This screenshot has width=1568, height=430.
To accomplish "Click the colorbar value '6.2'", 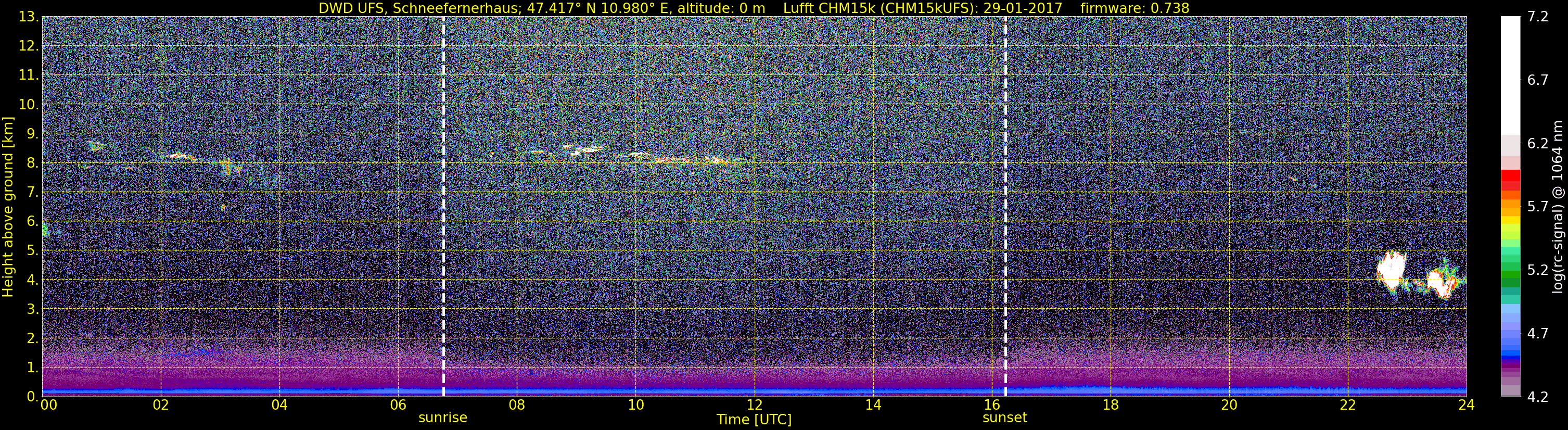I will [1538, 143].
